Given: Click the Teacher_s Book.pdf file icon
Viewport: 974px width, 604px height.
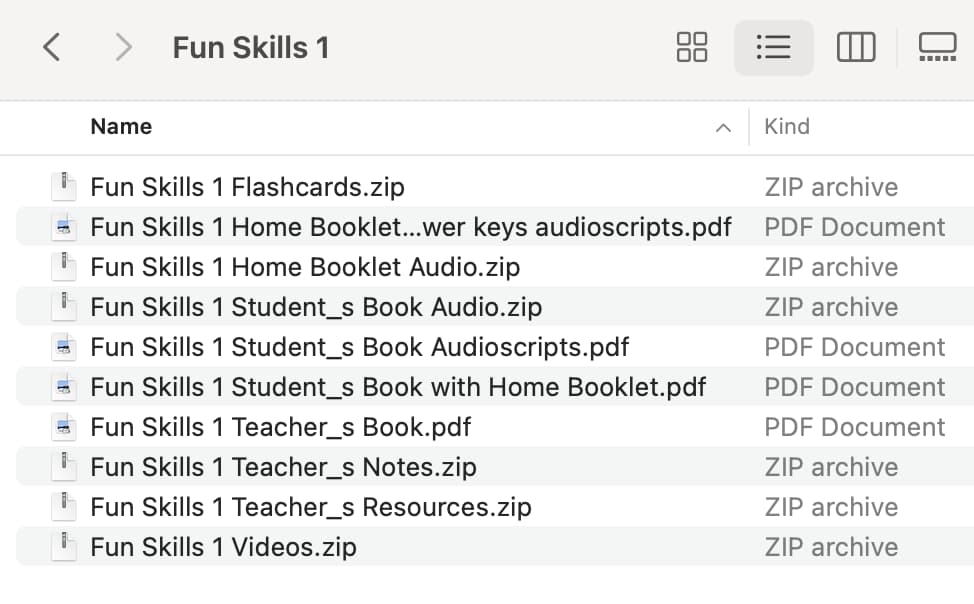Looking at the screenshot, I should tap(63, 427).
